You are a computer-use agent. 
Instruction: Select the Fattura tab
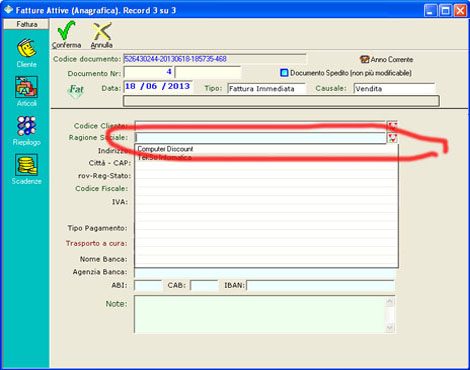click(x=26, y=24)
